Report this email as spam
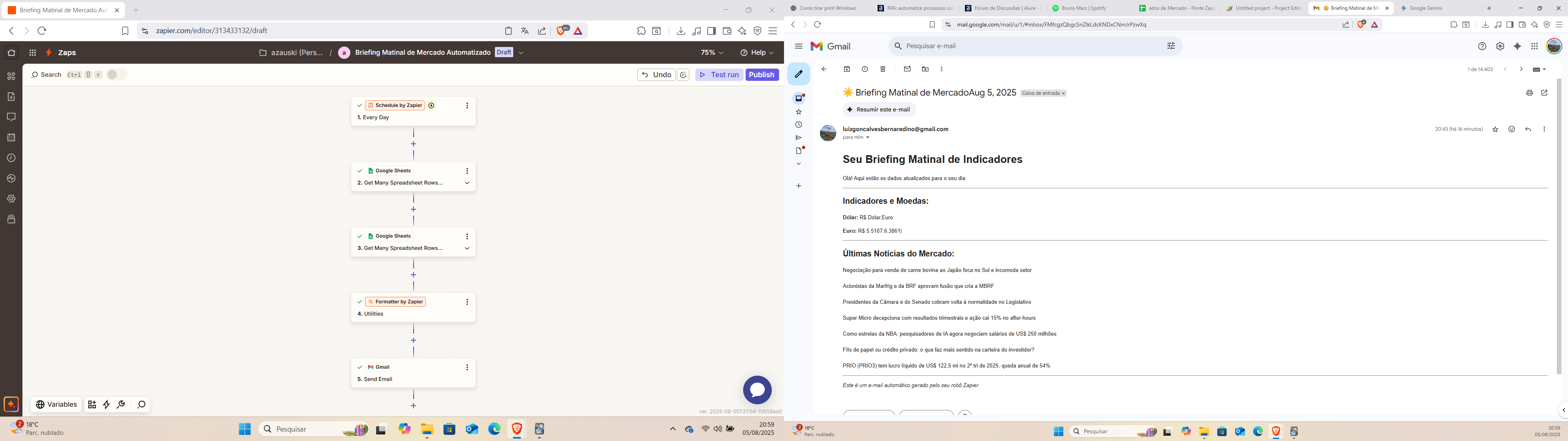 pos(864,69)
